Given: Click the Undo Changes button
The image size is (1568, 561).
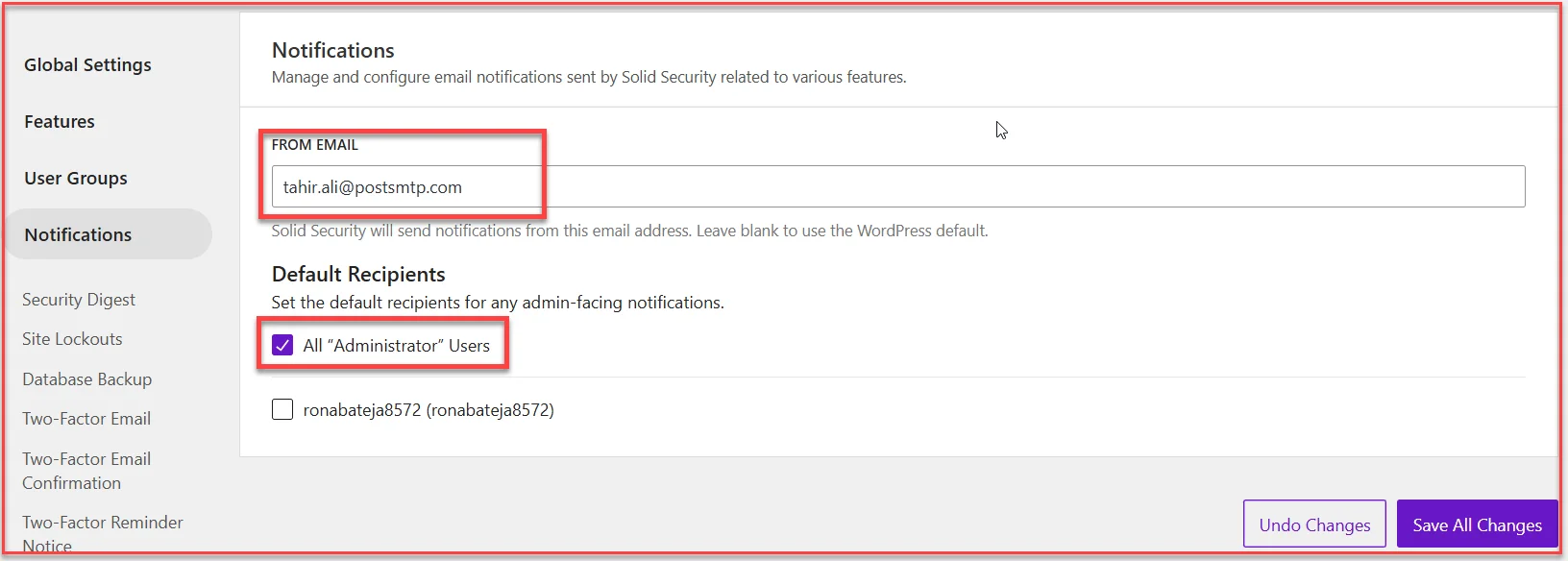Looking at the screenshot, I should pos(1314,525).
